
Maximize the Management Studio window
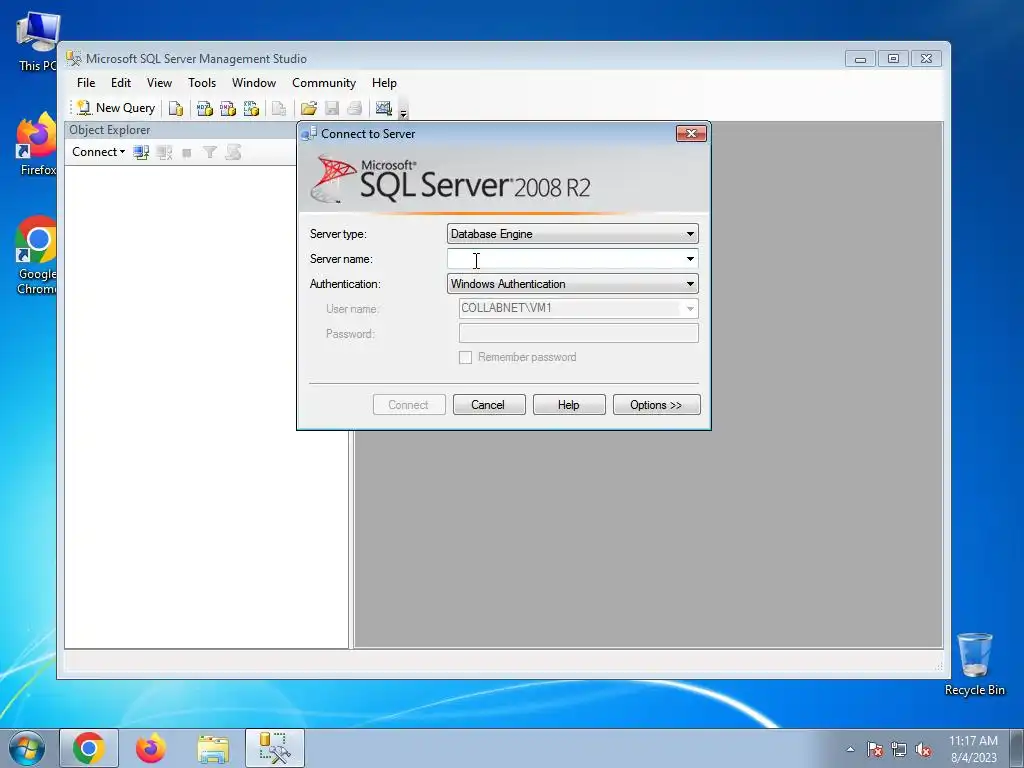tap(893, 59)
